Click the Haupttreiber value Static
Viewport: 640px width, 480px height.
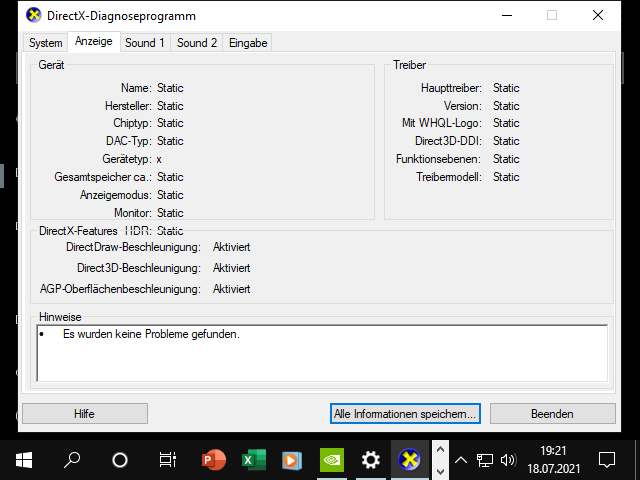point(506,88)
